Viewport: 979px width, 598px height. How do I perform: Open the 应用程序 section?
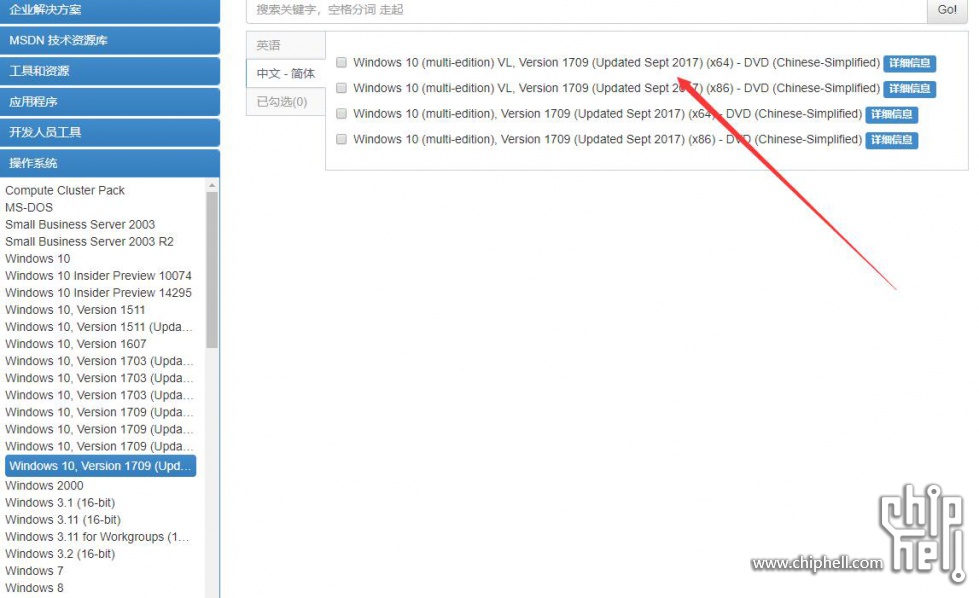tap(110, 102)
